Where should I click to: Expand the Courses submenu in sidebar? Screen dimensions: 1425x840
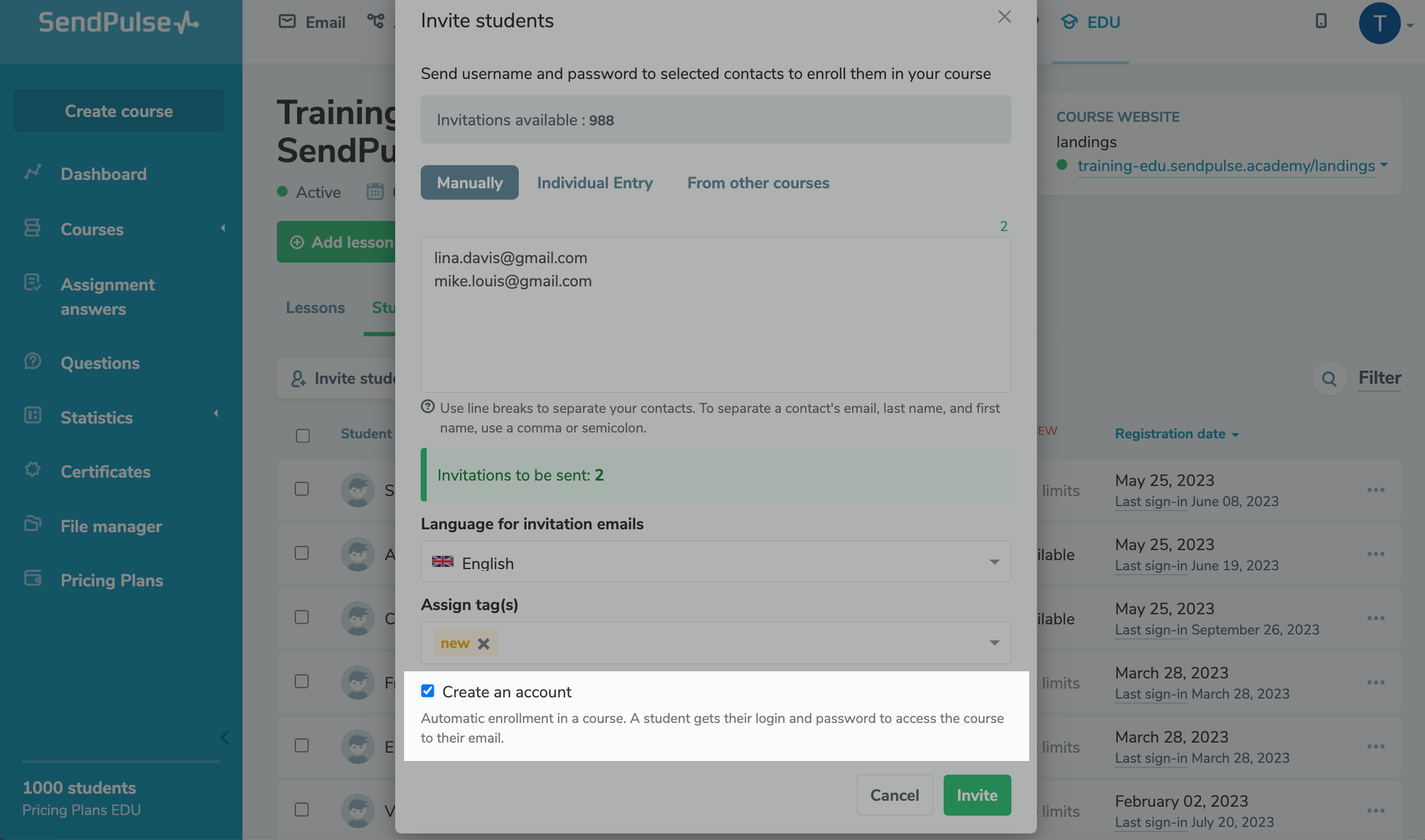pos(223,228)
